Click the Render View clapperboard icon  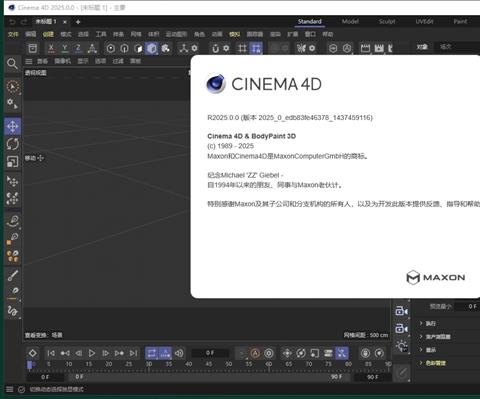[x=365, y=48]
